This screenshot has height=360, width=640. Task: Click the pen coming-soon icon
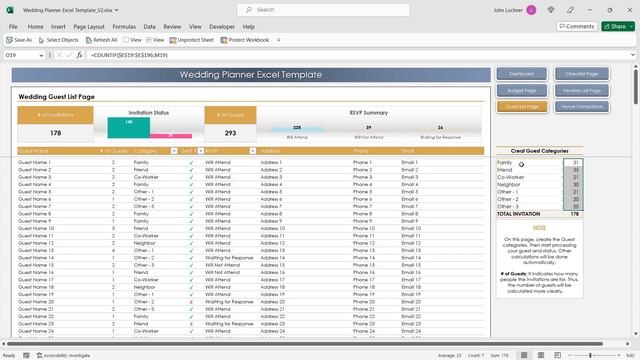coord(570,10)
